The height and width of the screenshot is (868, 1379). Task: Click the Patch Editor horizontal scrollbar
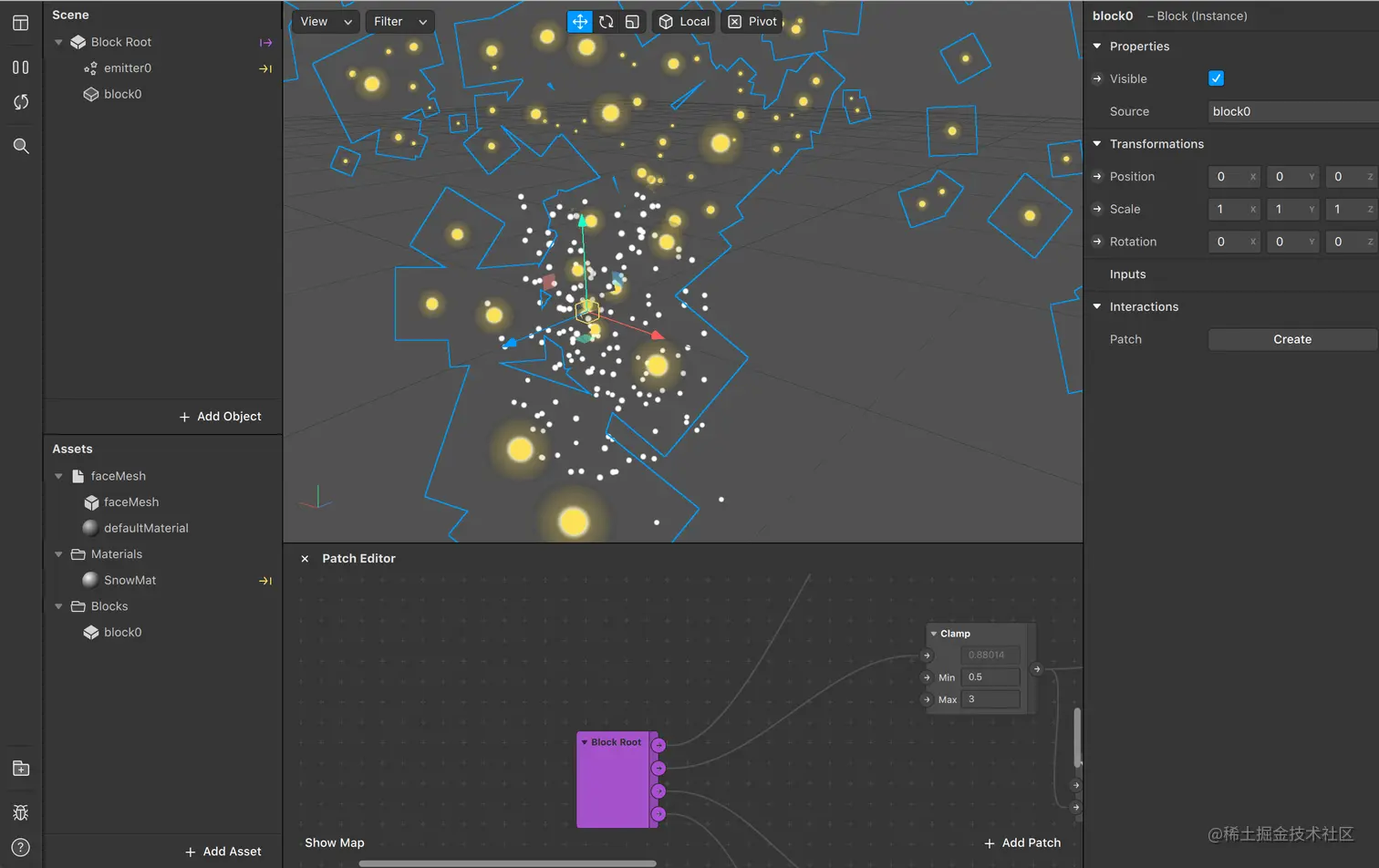click(x=507, y=863)
